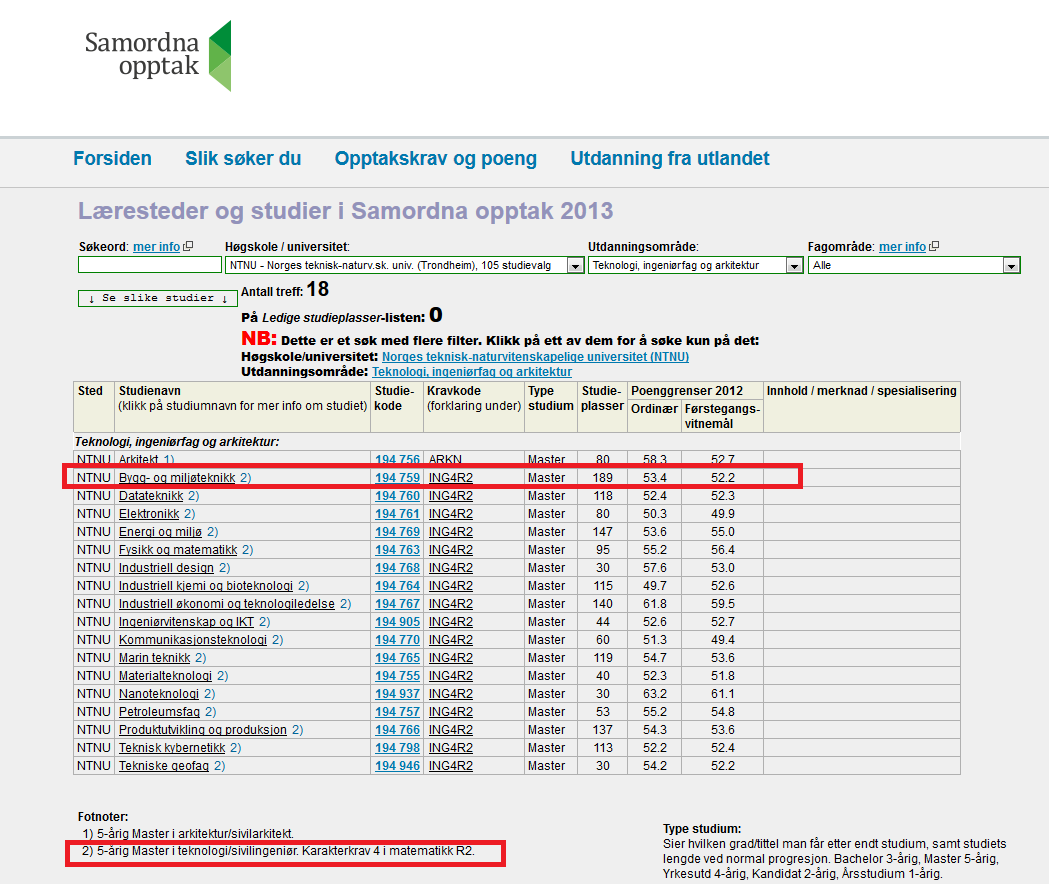Open Forsiden menu item

112,159
